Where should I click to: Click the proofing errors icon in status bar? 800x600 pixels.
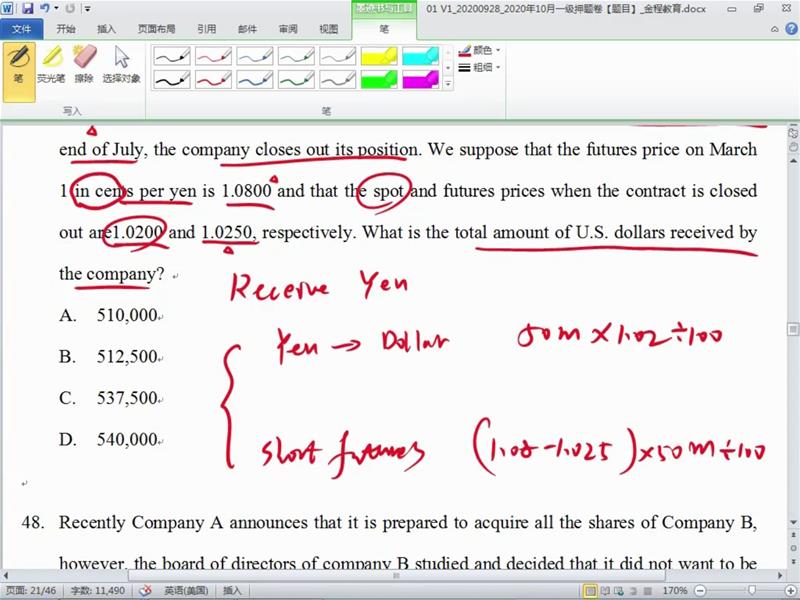coord(145,591)
